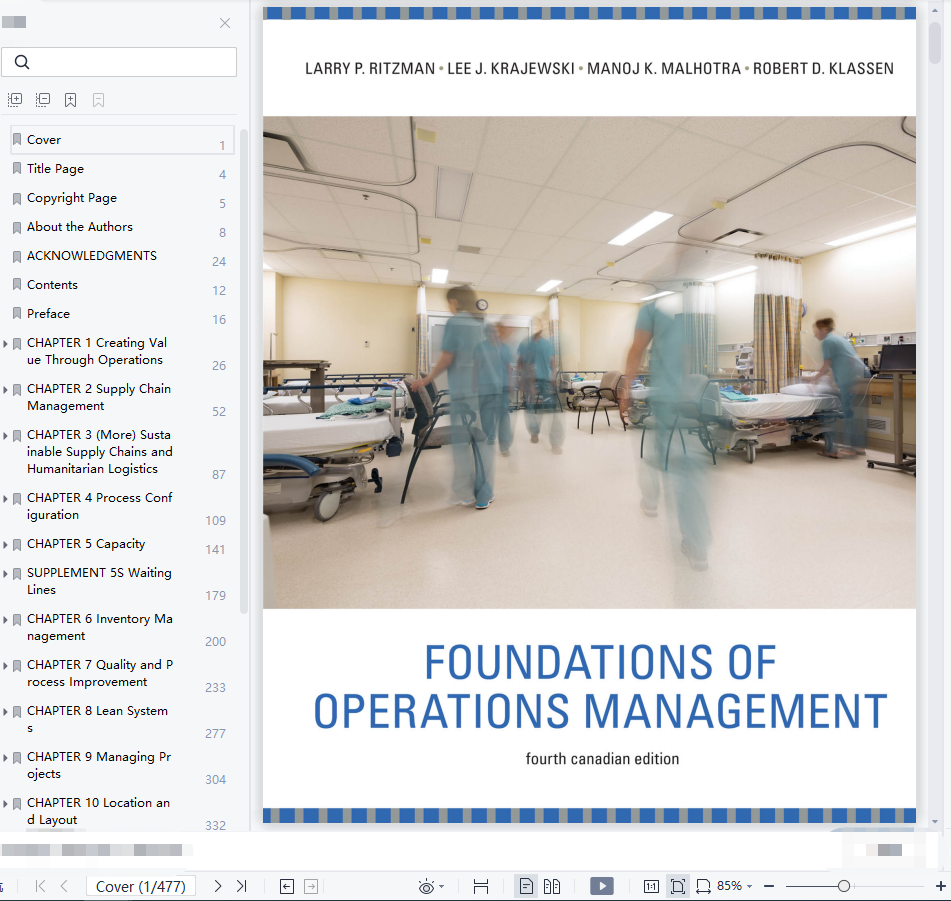Jump to SUPPLEMENT 5S Waiting Lines
This screenshot has height=901, width=951.
point(99,581)
